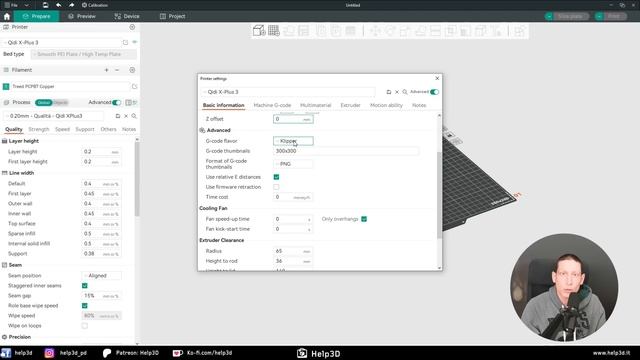Viewport: 640px width, 360px height.
Task: Remove a filament with the minus icon
Action: point(117,70)
